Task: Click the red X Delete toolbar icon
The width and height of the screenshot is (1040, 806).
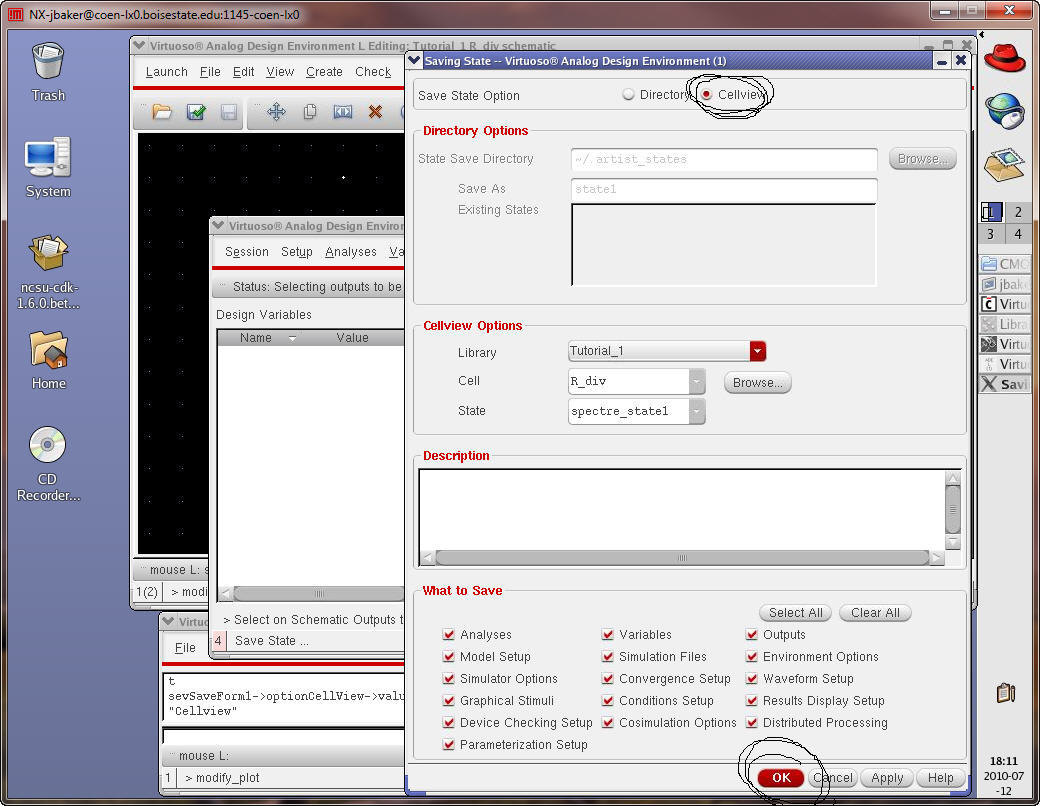Action: point(375,112)
